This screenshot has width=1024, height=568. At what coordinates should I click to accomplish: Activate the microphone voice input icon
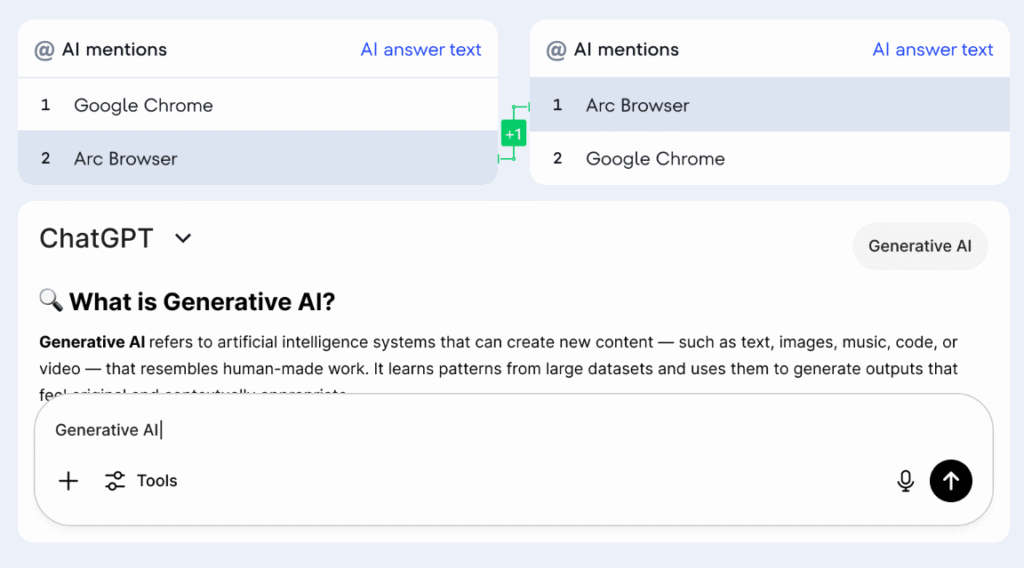(905, 481)
